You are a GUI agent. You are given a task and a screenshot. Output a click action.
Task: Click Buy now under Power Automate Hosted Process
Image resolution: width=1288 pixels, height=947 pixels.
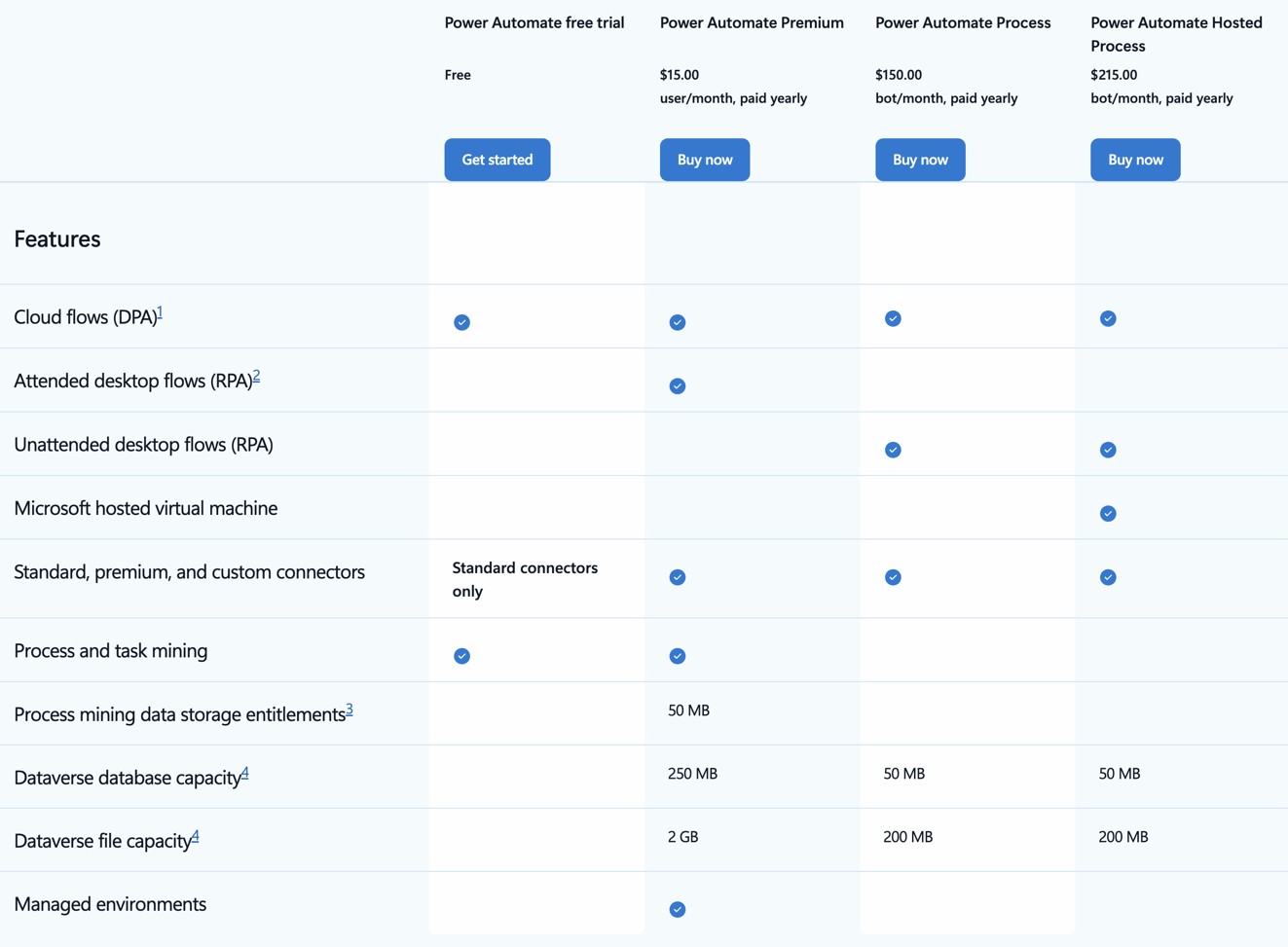coord(1135,160)
